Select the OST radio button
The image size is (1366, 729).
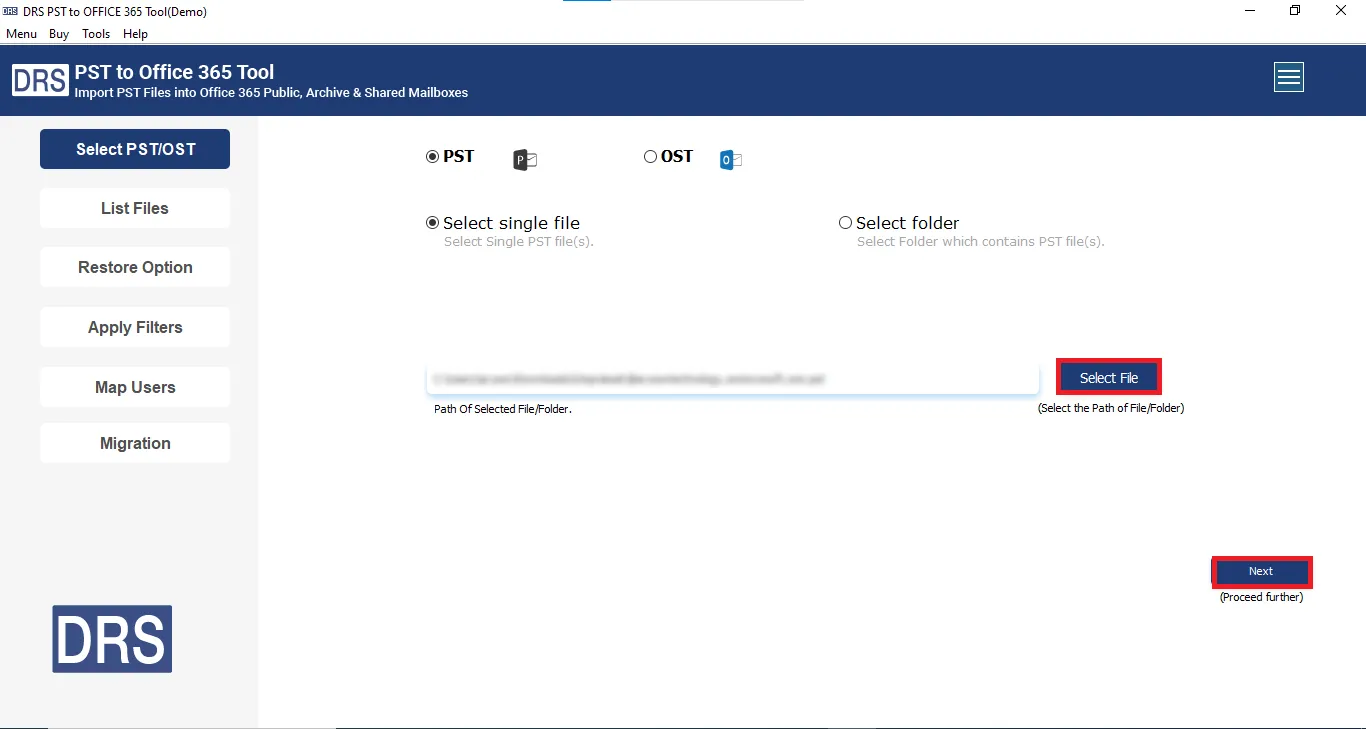(650, 156)
